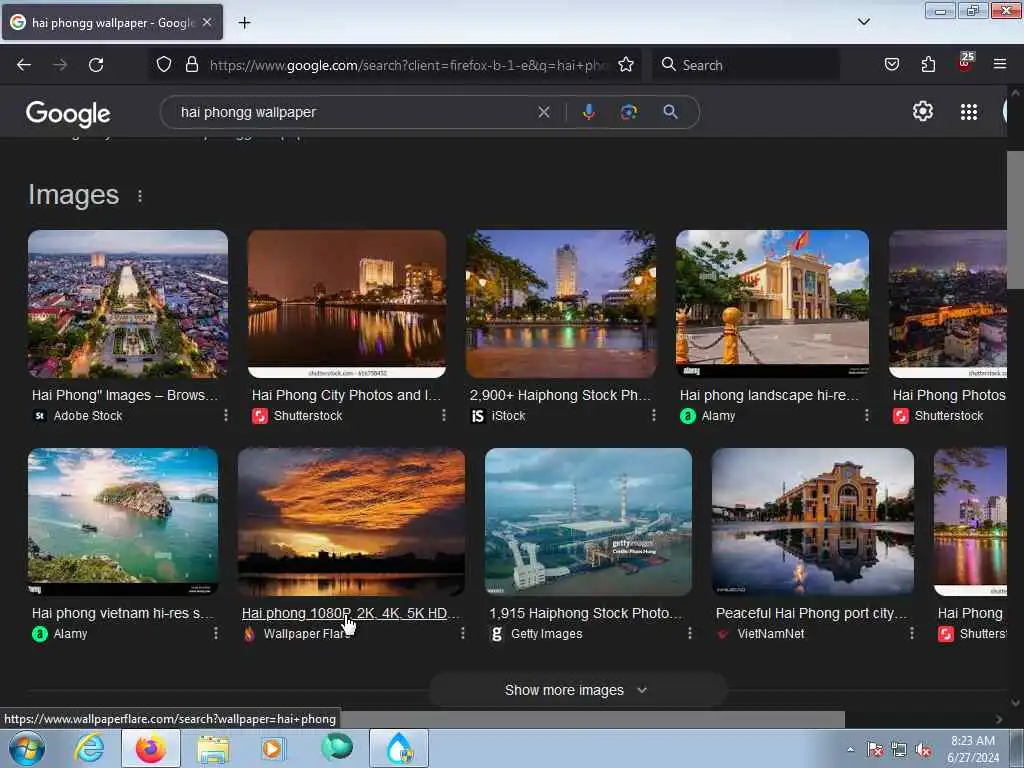
Task: Open Peaceful Hai Phong port city link
Action: tap(812, 613)
